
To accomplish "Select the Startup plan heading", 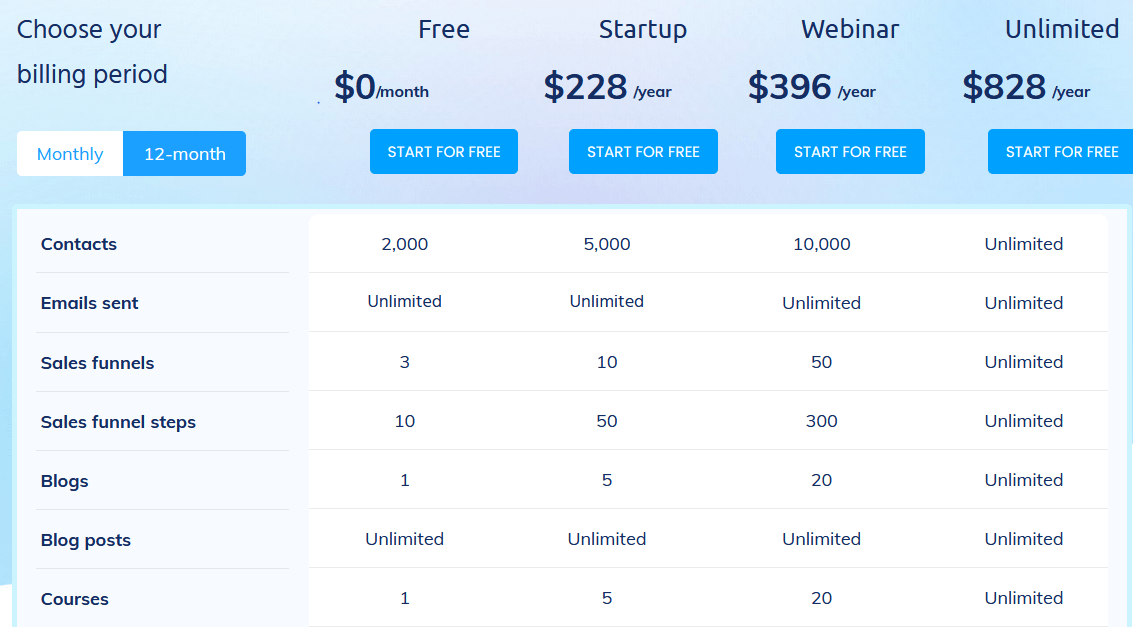I will (643, 29).
